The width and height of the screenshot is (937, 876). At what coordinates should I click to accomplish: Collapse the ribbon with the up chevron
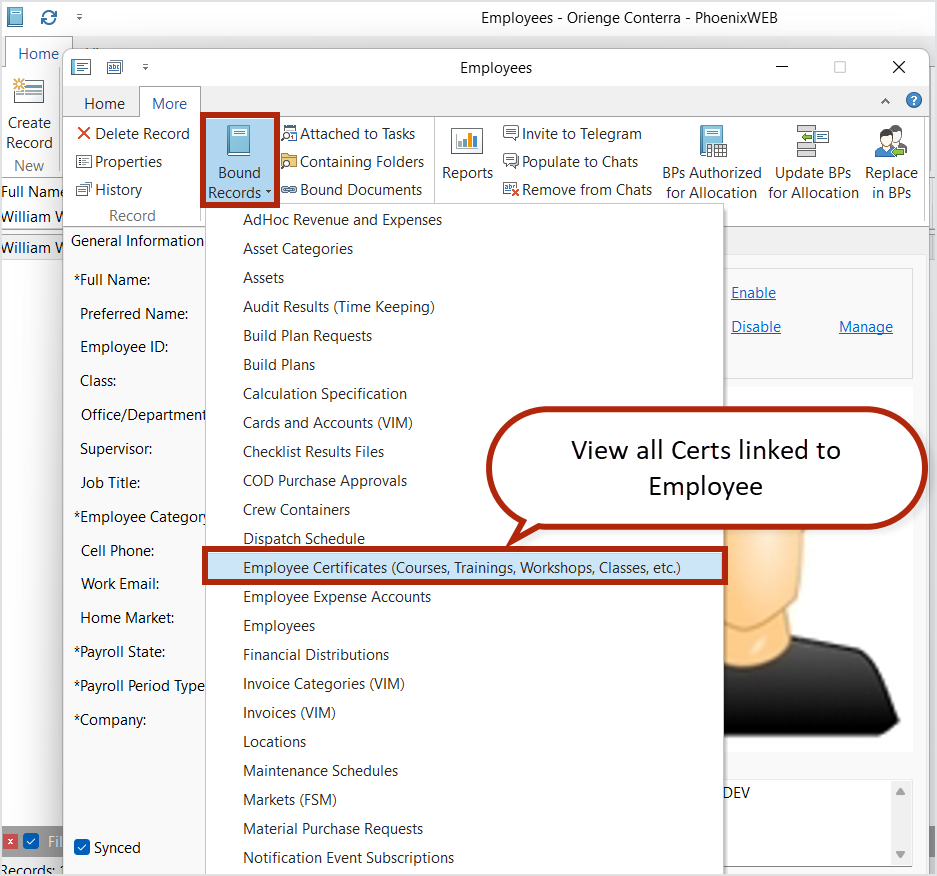(885, 101)
